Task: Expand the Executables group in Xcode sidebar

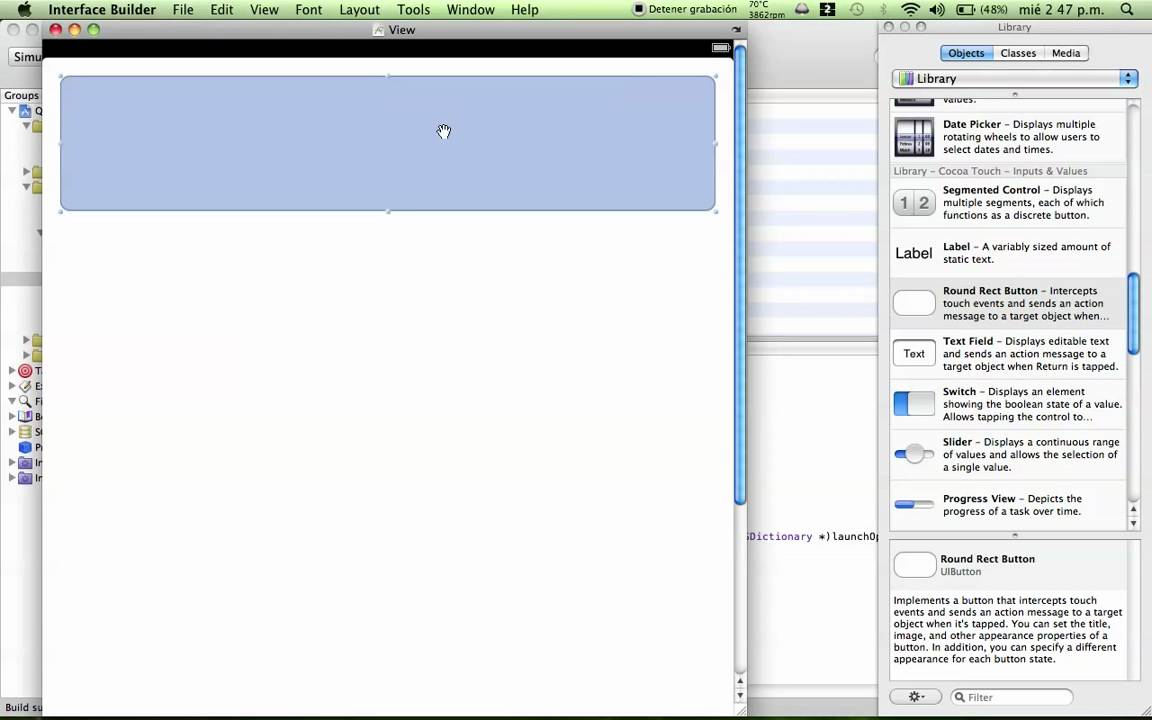Action: (12, 386)
